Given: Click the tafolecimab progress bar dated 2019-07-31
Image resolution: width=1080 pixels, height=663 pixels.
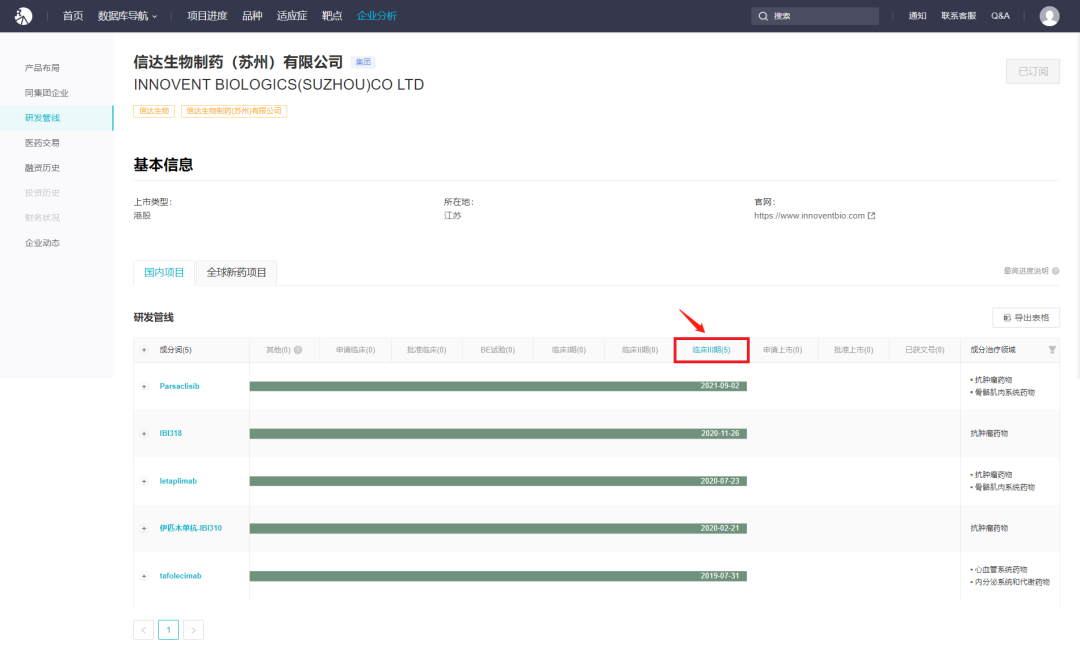Looking at the screenshot, I should point(498,576).
